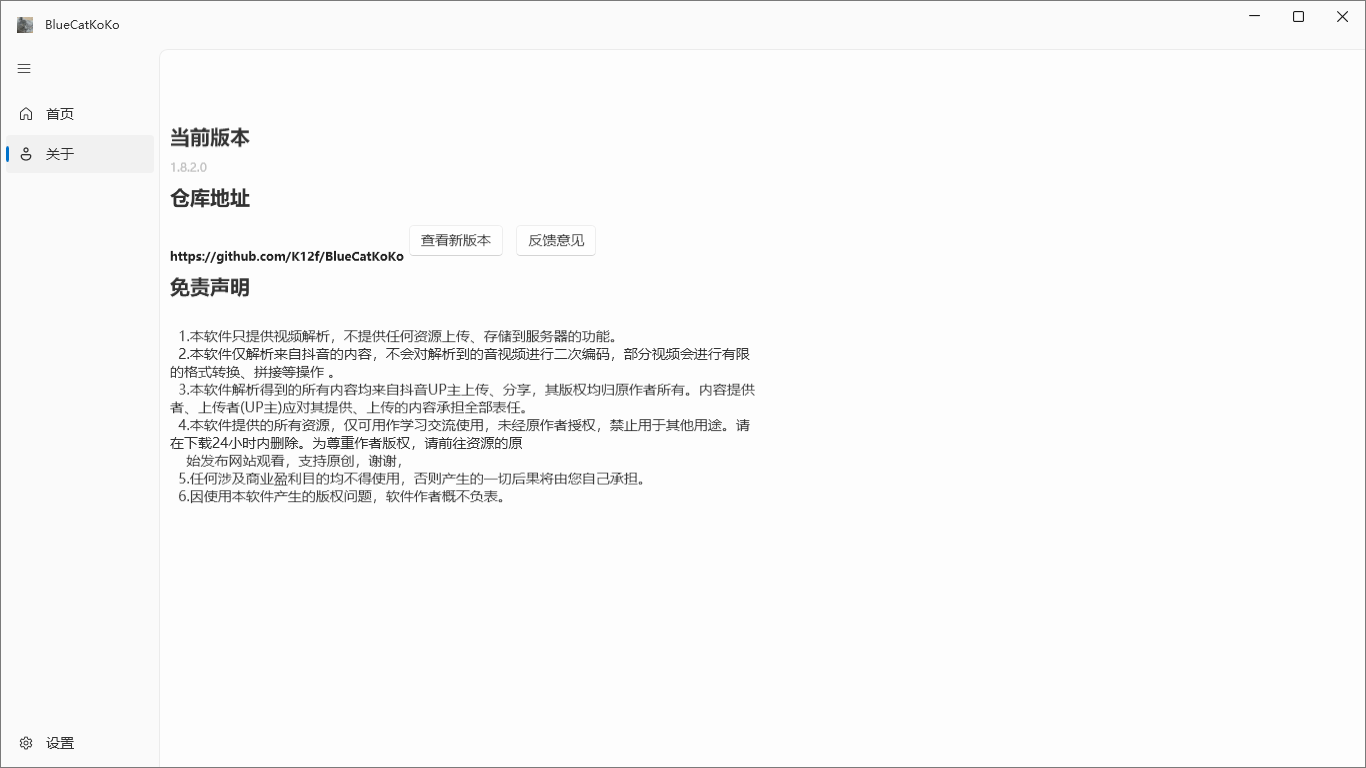Viewport: 1366px width, 768px height.
Task: Open the hamburger navigation menu
Action: pos(23,68)
